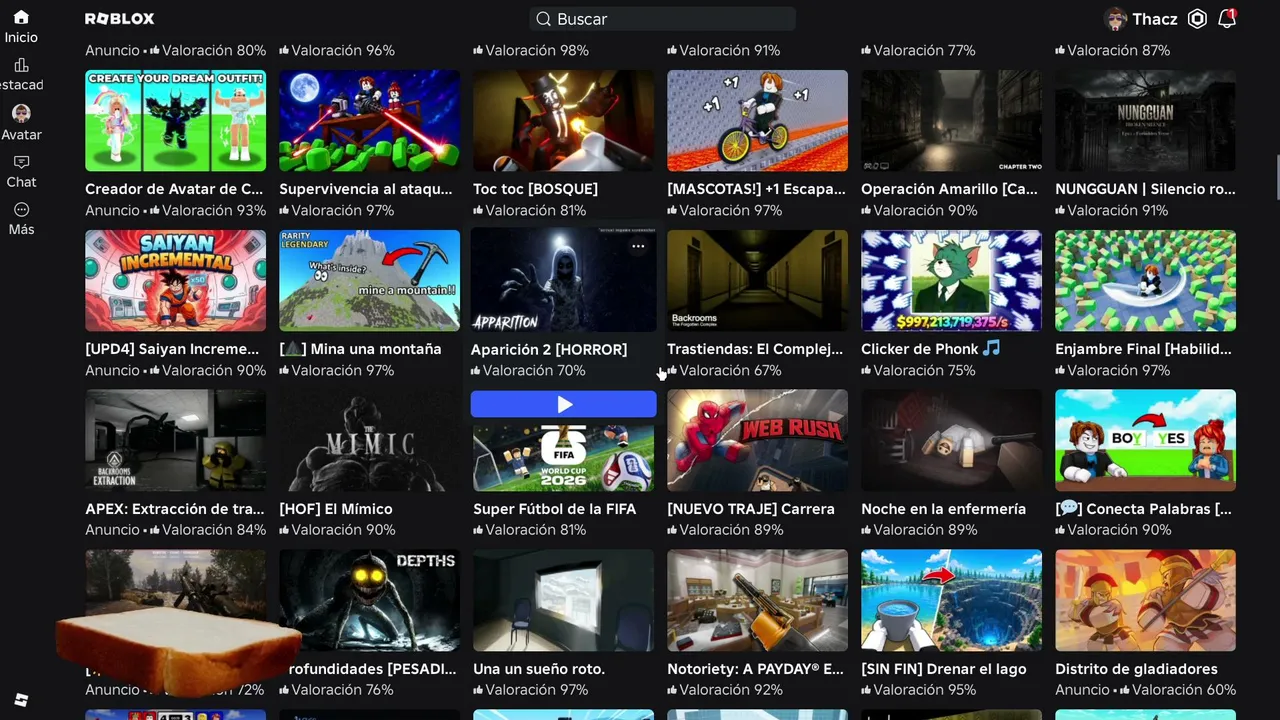The height and width of the screenshot is (720, 1280).
Task: Open The Mimic game thumbnail
Action: (370, 440)
